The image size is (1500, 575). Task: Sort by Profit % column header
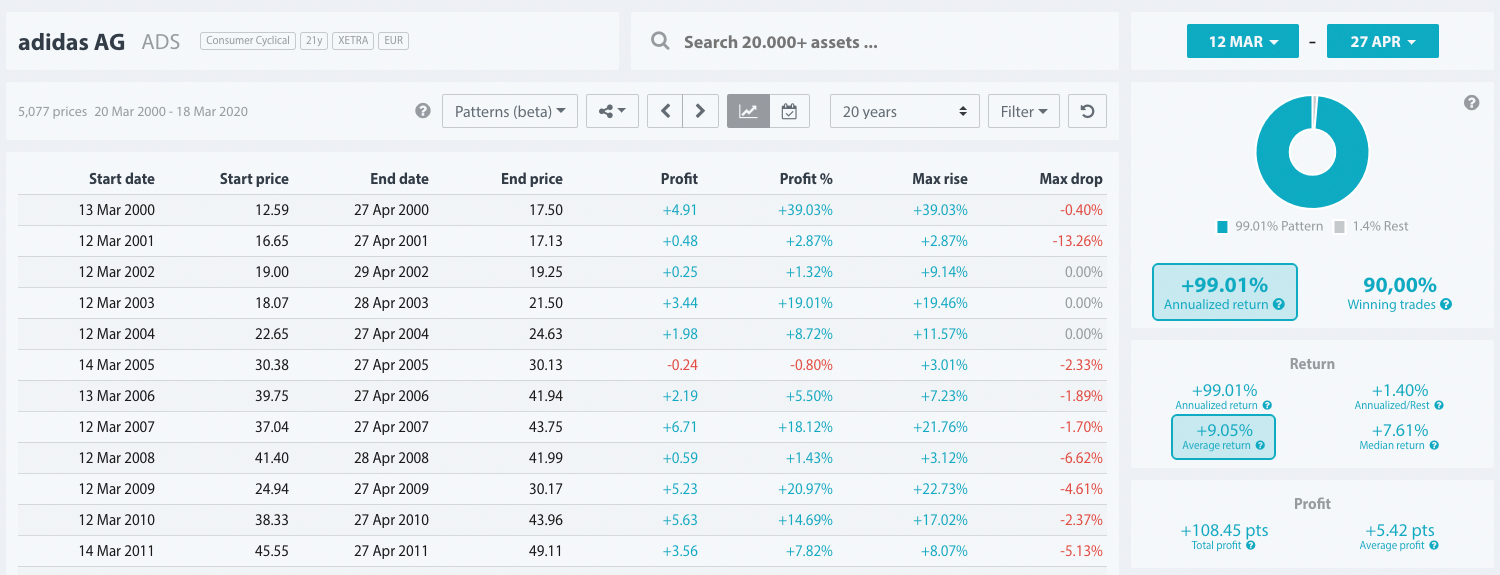(806, 179)
